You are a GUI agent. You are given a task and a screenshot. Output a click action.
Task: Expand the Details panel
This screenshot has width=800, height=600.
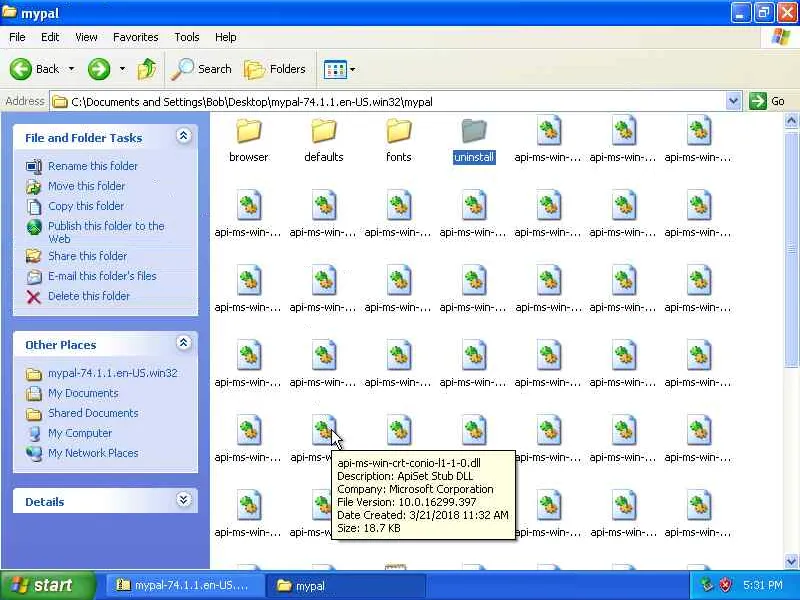pyautogui.click(x=183, y=499)
